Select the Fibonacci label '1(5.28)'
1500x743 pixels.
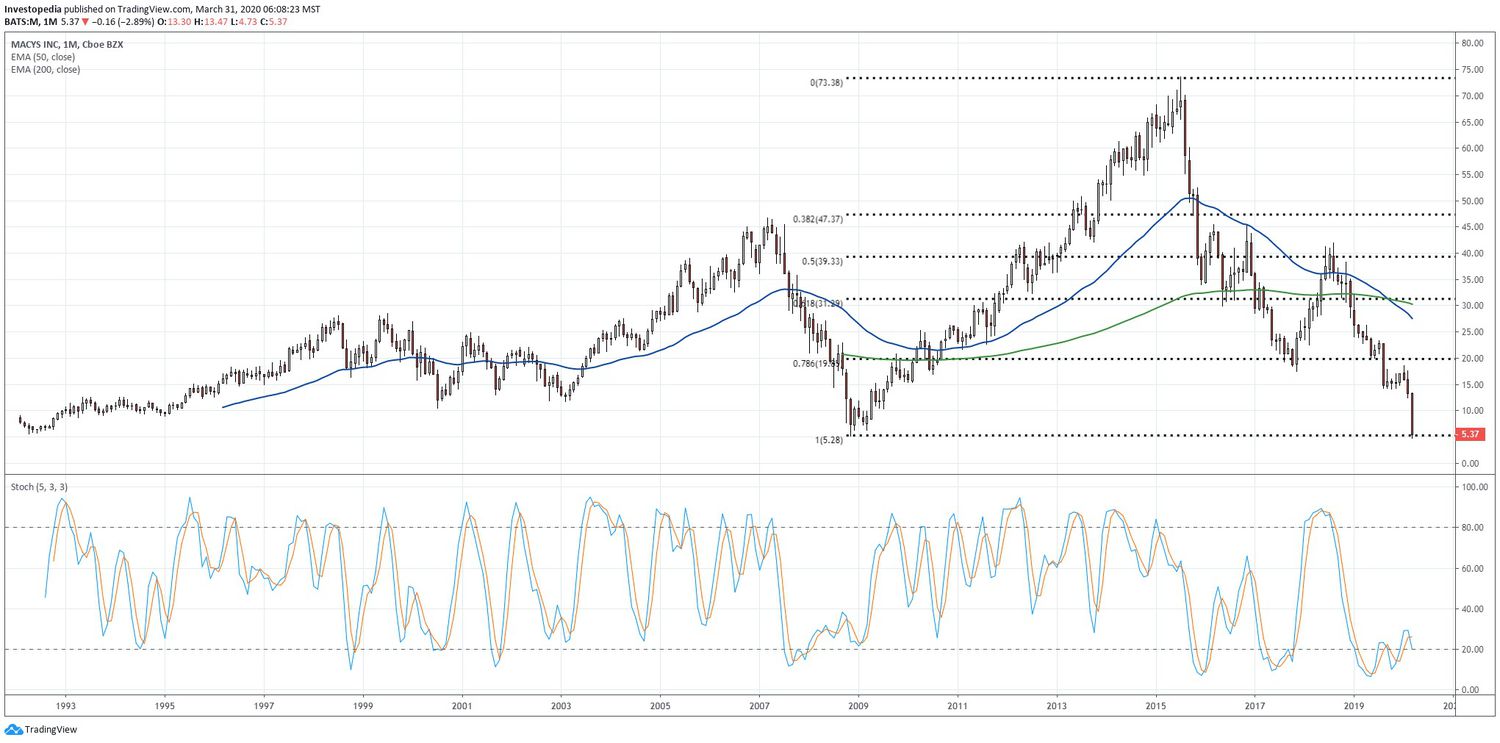tap(828, 439)
